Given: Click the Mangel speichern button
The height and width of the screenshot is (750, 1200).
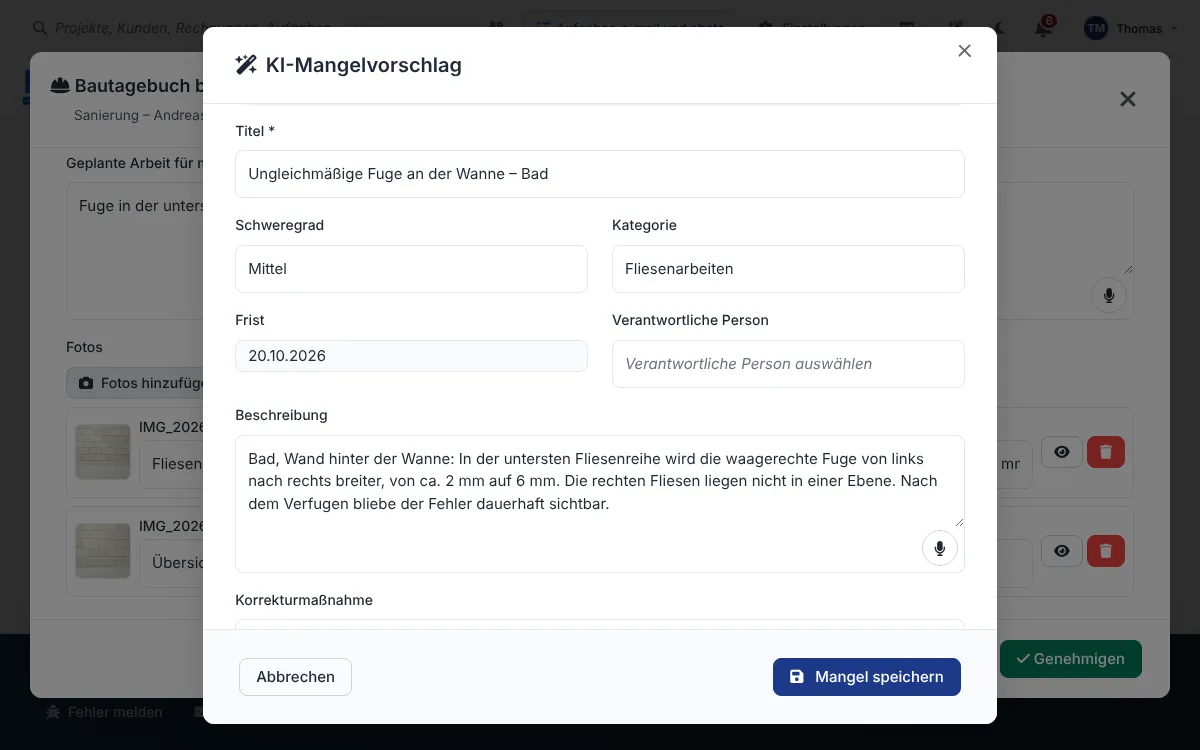Looking at the screenshot, I should (867, 677).
